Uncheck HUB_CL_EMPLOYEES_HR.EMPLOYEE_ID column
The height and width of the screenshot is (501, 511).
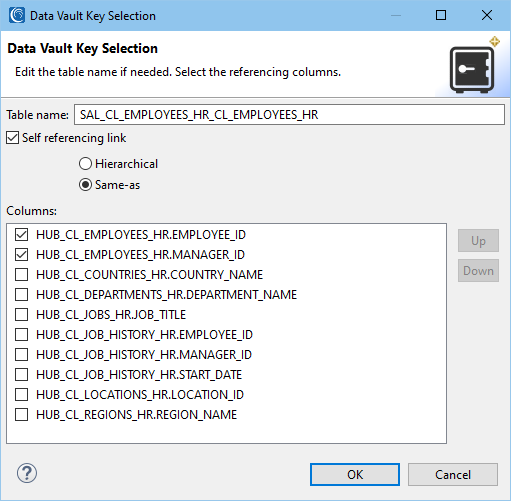21,235
